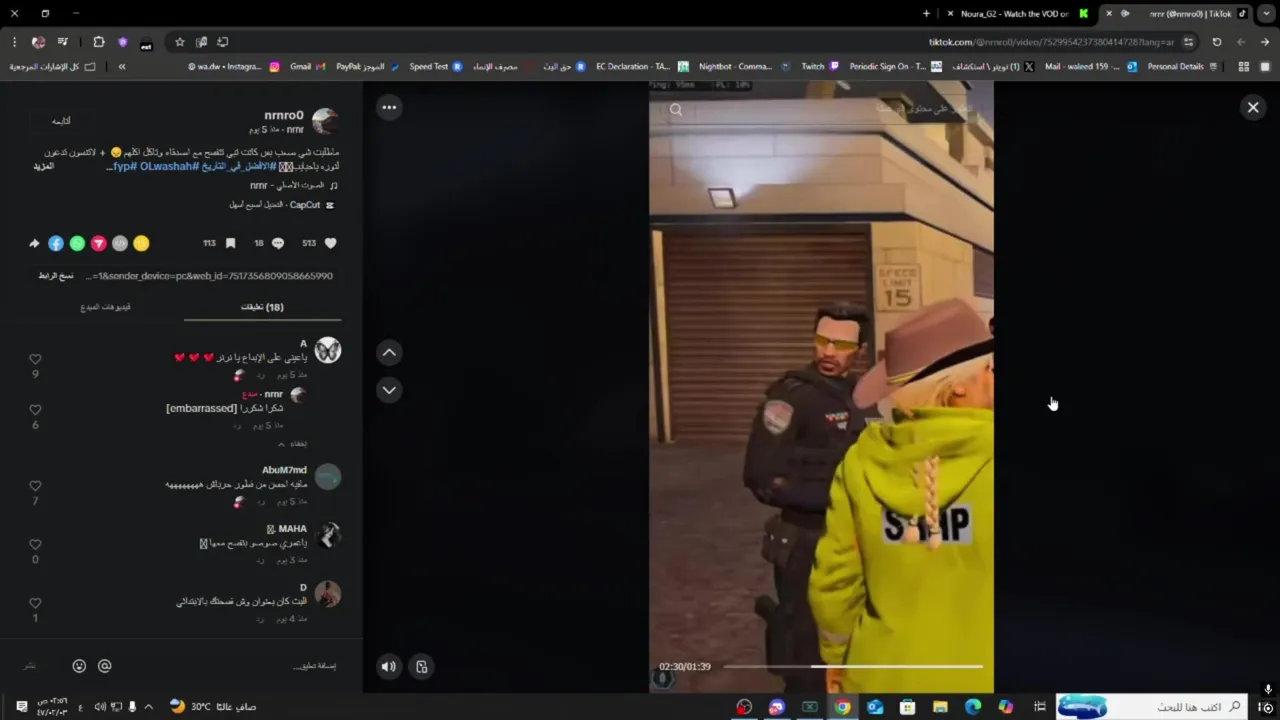Go to the next video arrow
Image resolution: width=1280 pixels, height=720 pixels.
(389, 390)
